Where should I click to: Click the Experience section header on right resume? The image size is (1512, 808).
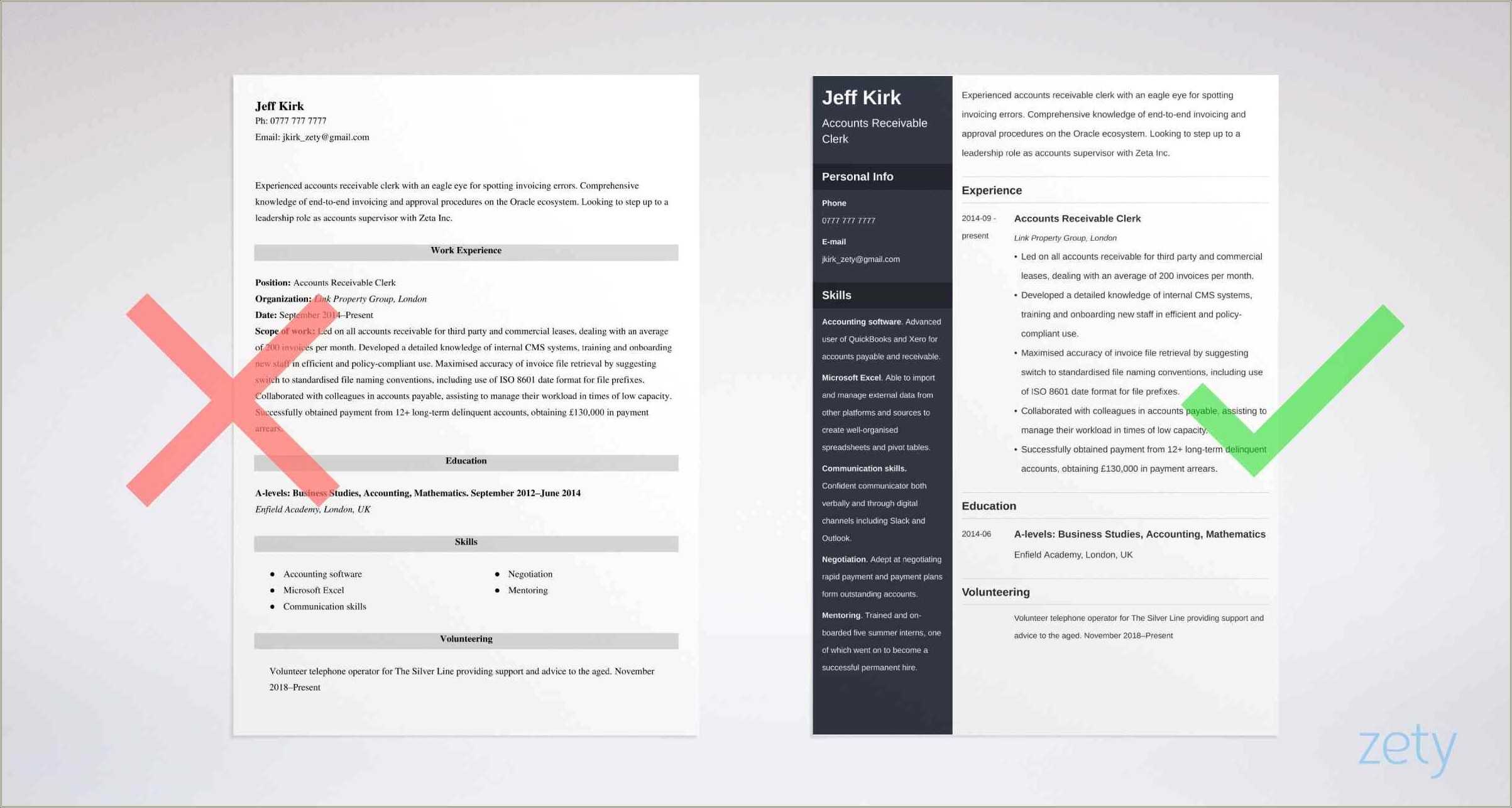992,190
